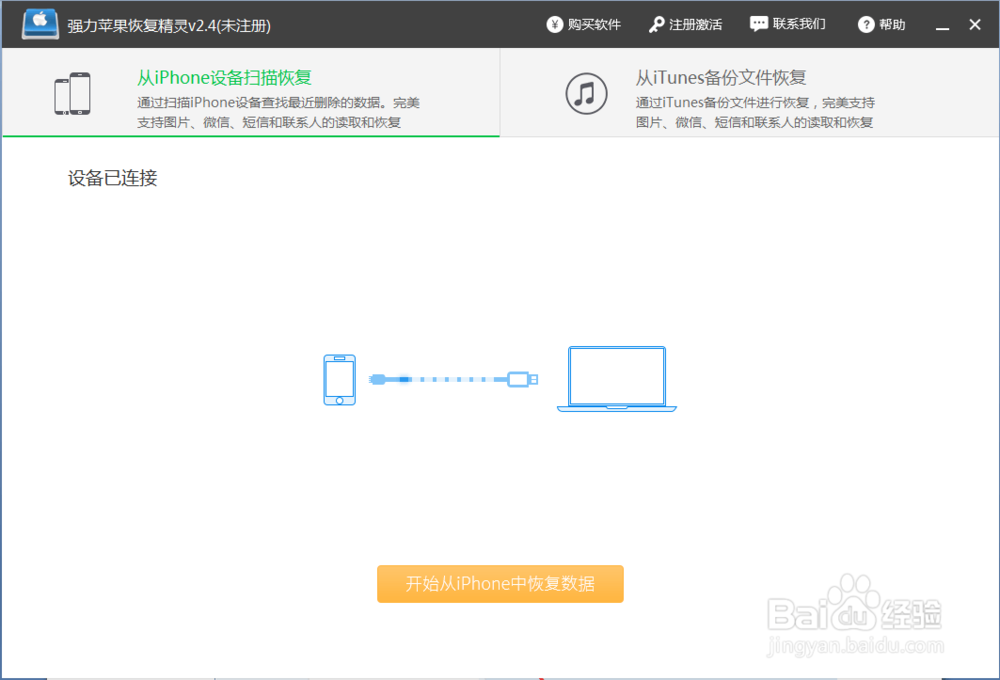Click the question mark help icon
The image size is (1000, 680).
(866, 24)
